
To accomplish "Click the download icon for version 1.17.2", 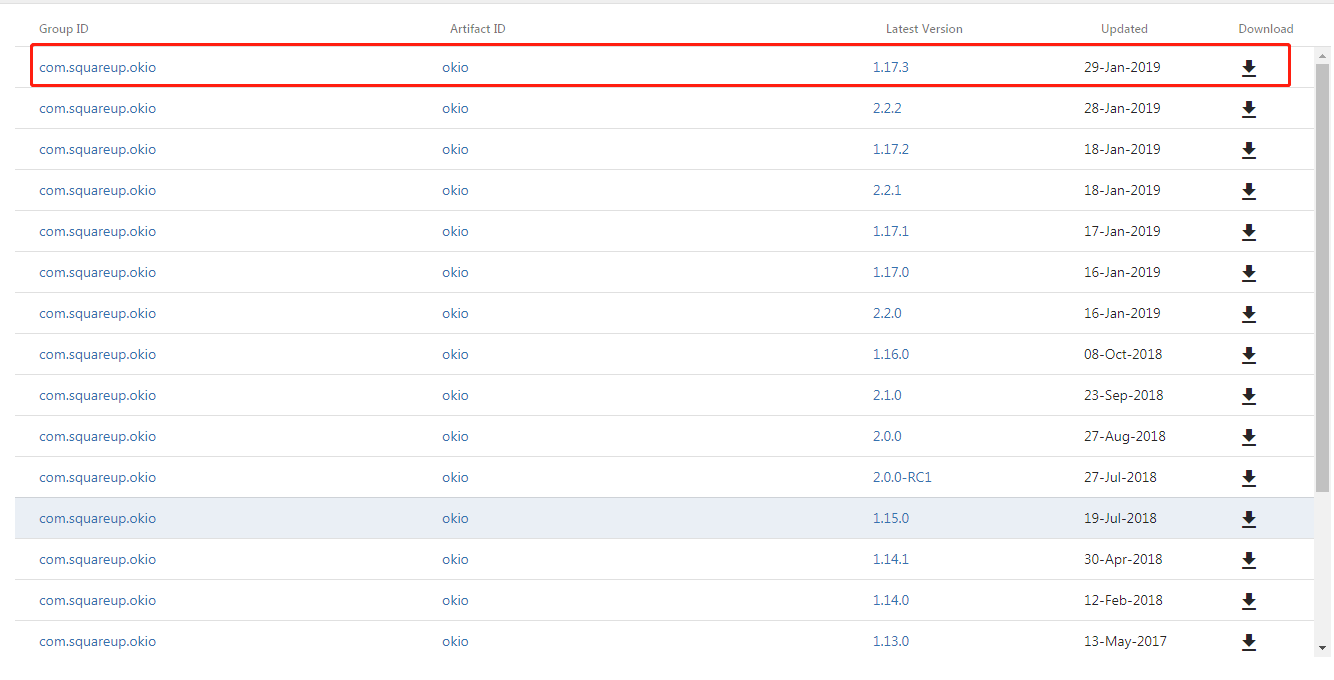I will (x=1248, y=150).
